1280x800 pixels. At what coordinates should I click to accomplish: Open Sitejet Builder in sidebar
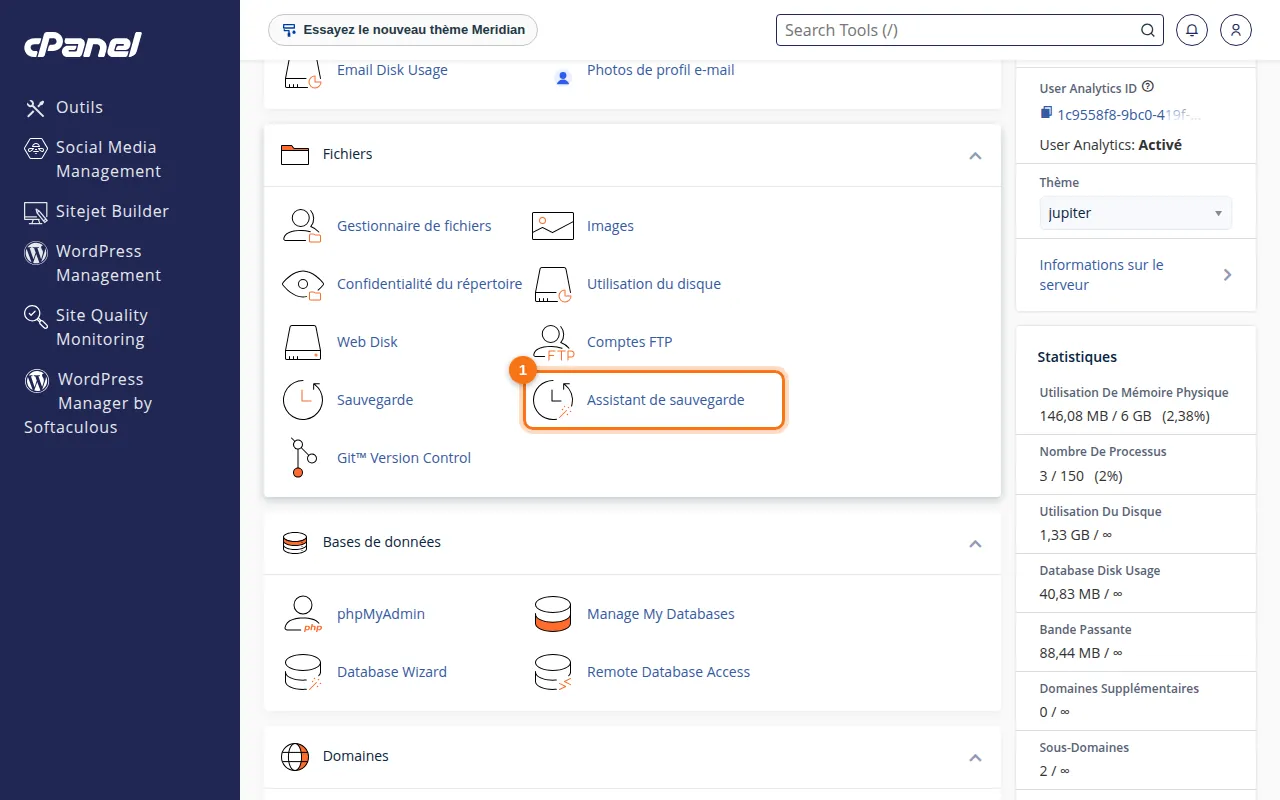[x=112, y=211]
